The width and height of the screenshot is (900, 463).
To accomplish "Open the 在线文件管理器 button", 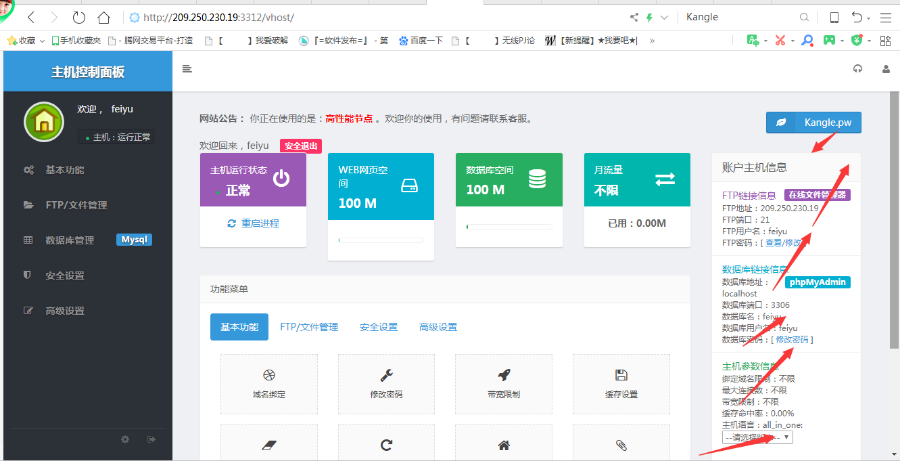I will (818, 194).
